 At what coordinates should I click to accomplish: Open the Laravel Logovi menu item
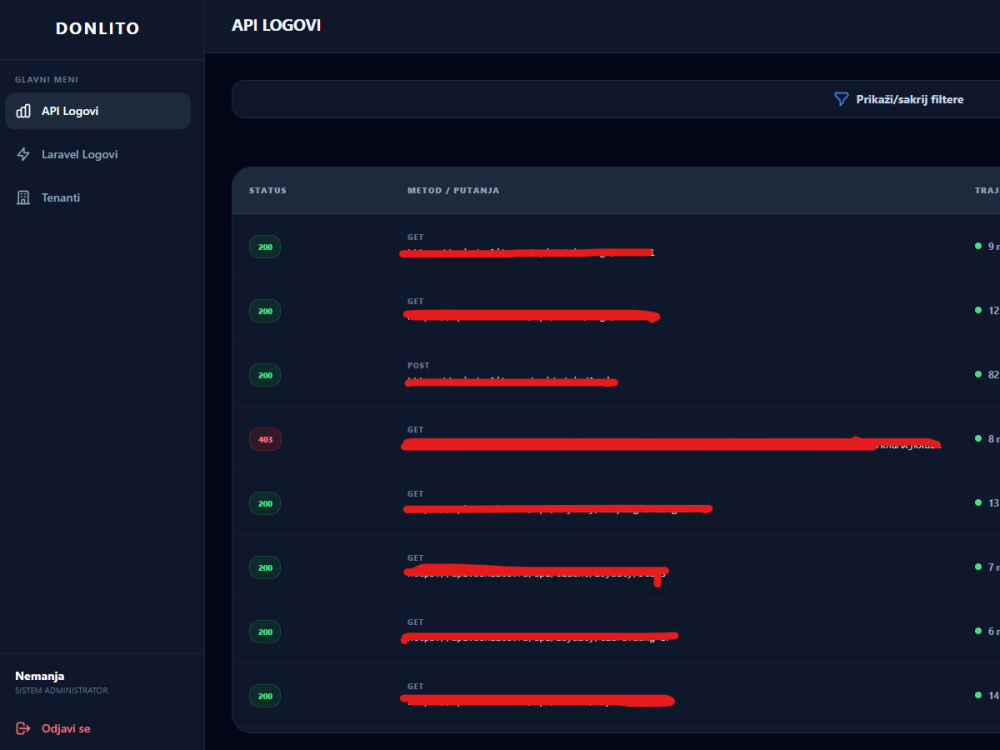98,154
